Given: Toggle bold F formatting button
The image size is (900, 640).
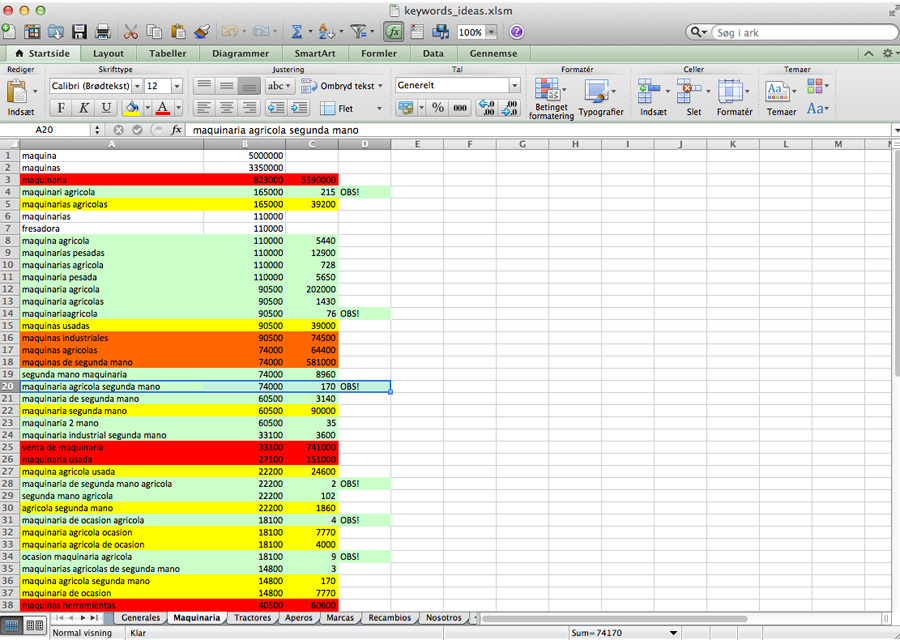Looking at the screenshot, I should click(x=61, y=108).
